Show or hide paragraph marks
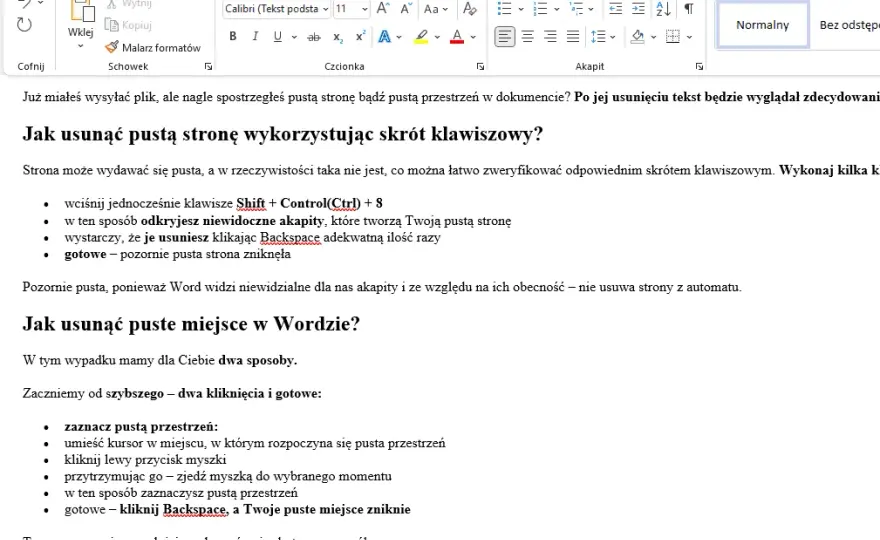 pos(689,9)
